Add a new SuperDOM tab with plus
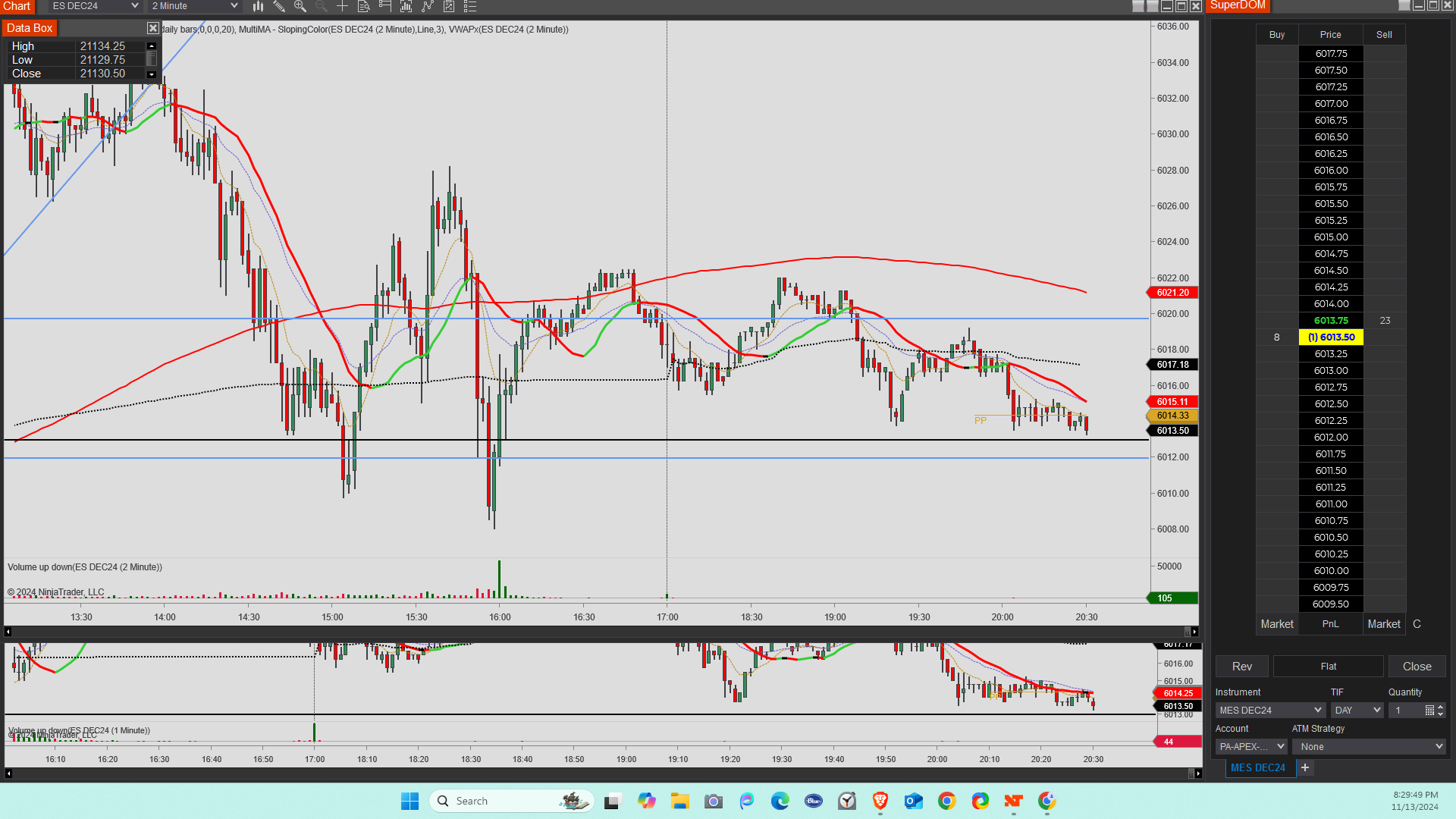Screen dimensions: 1456x819 point(1305,768)
